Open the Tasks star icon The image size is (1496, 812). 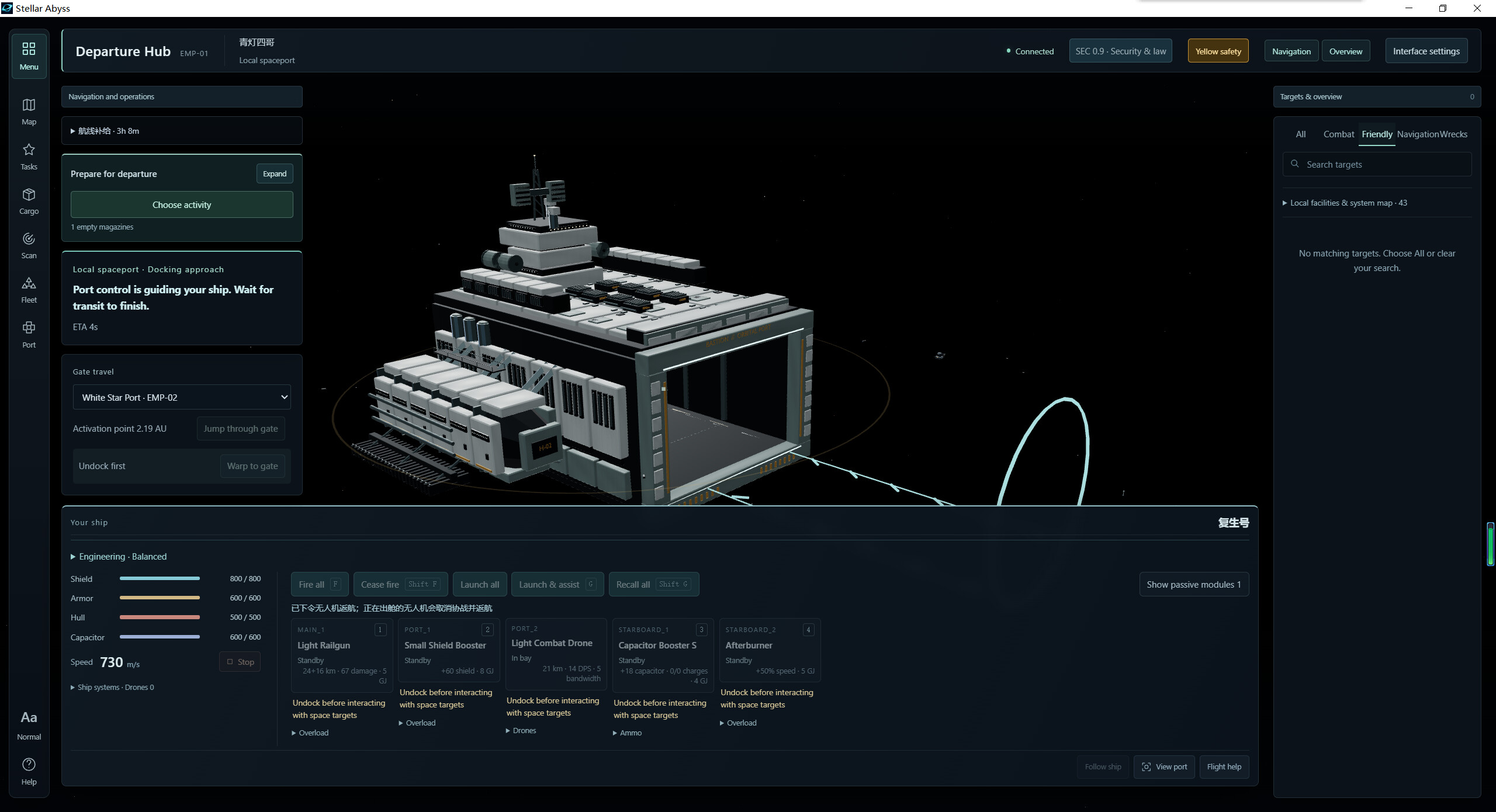[x=29, y=157]
